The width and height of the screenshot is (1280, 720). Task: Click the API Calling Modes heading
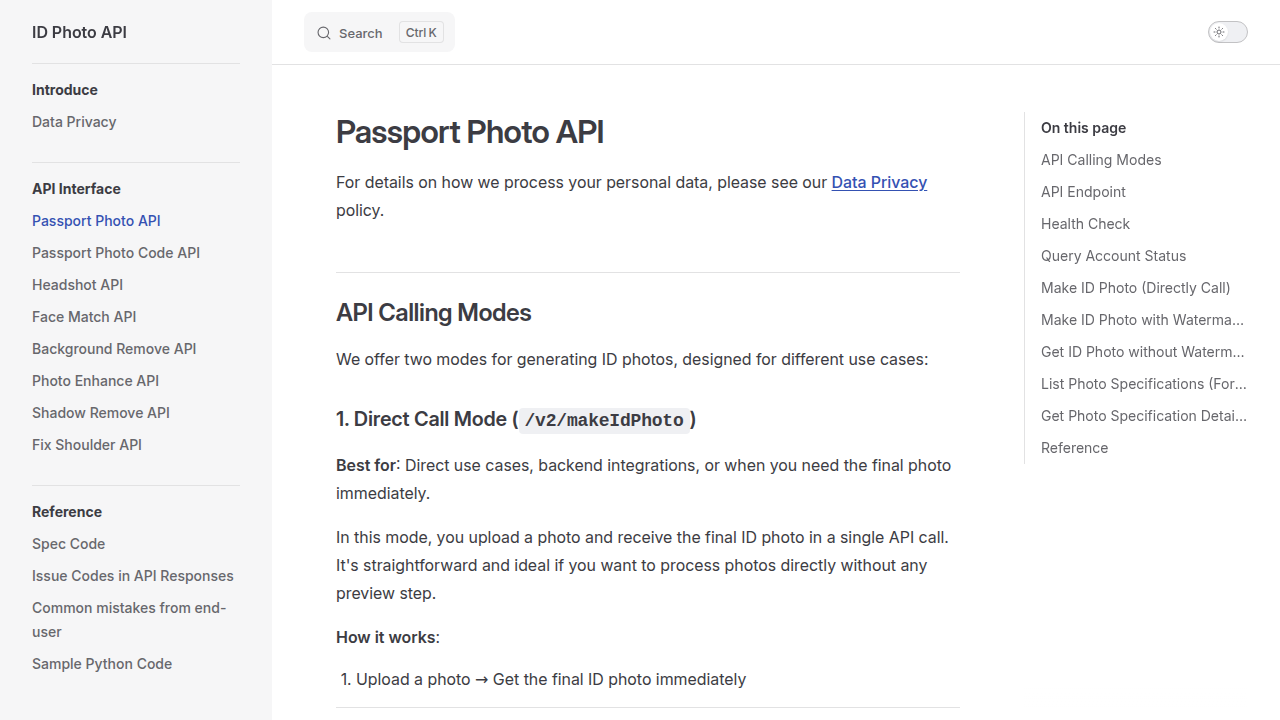click(433, 313)
